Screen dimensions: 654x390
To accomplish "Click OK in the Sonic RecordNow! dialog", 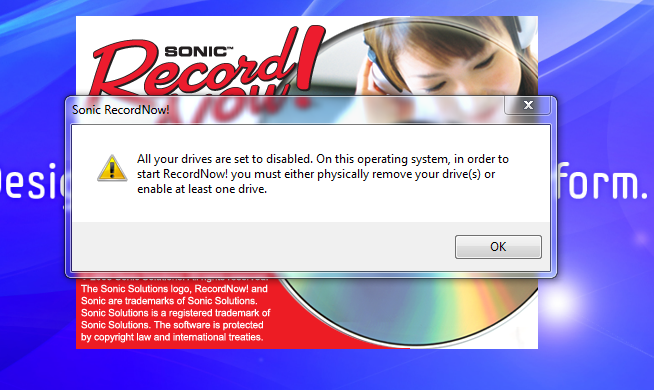I will [x=498, y=247].
